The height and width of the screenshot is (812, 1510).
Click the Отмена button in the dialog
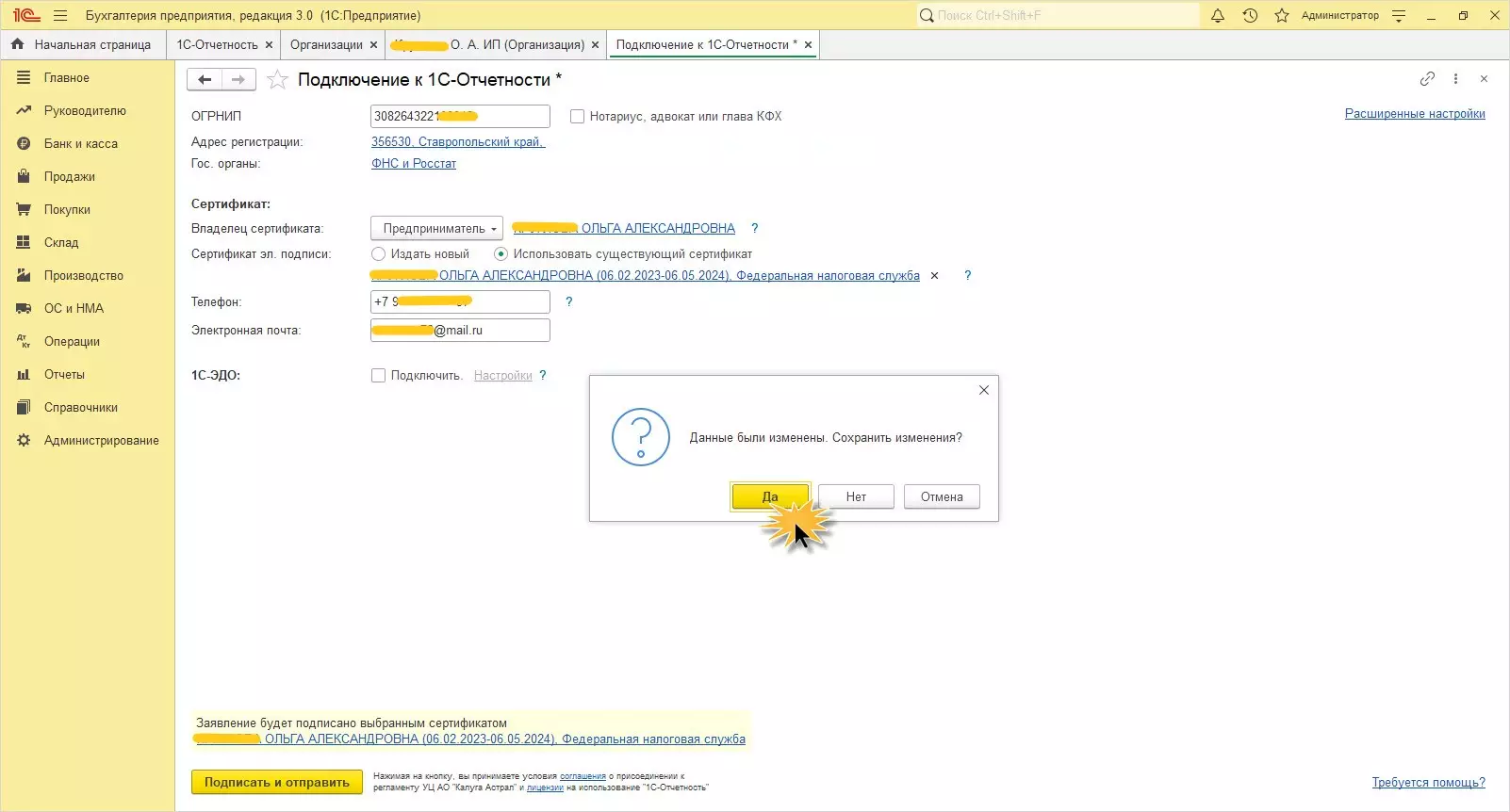click(942, 496)
